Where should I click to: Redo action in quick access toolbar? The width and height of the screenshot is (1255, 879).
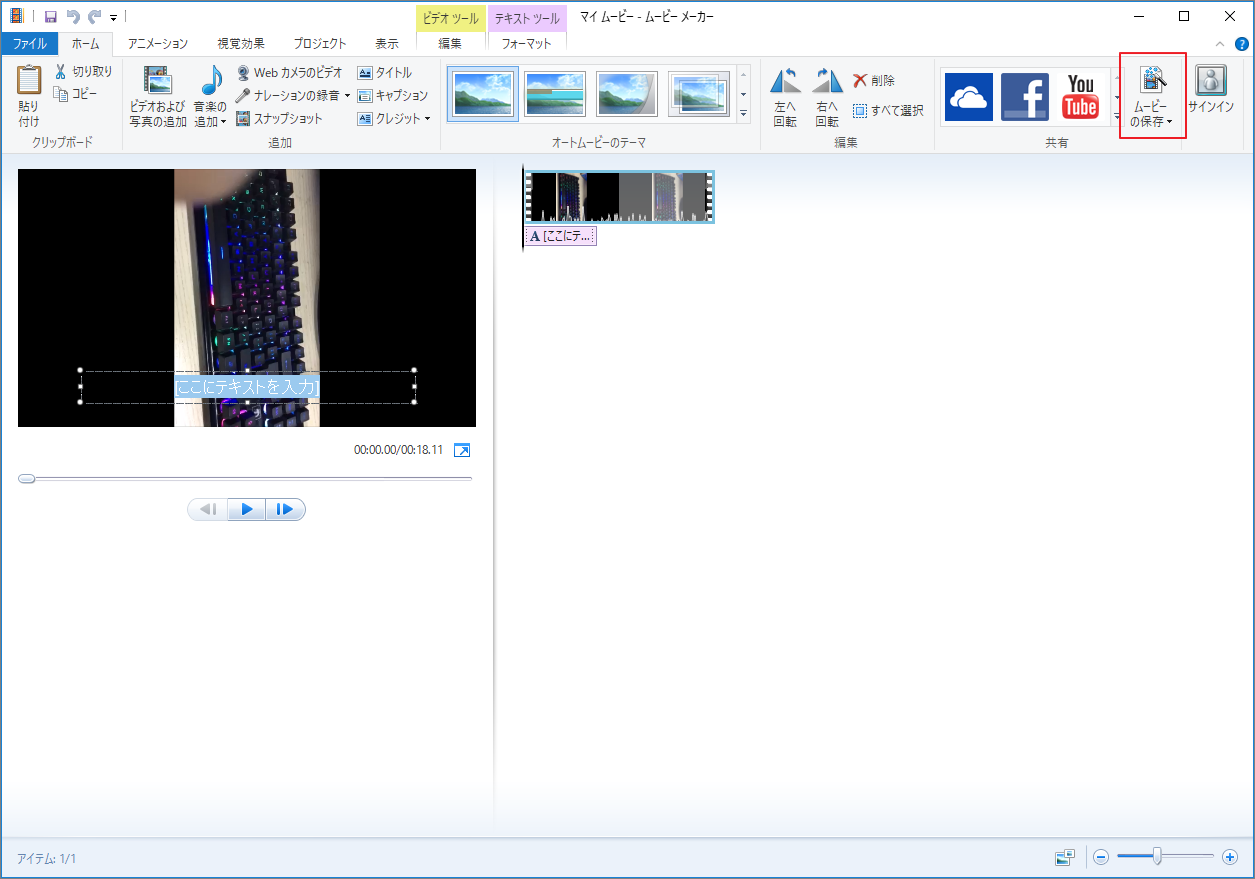(95, 17)
